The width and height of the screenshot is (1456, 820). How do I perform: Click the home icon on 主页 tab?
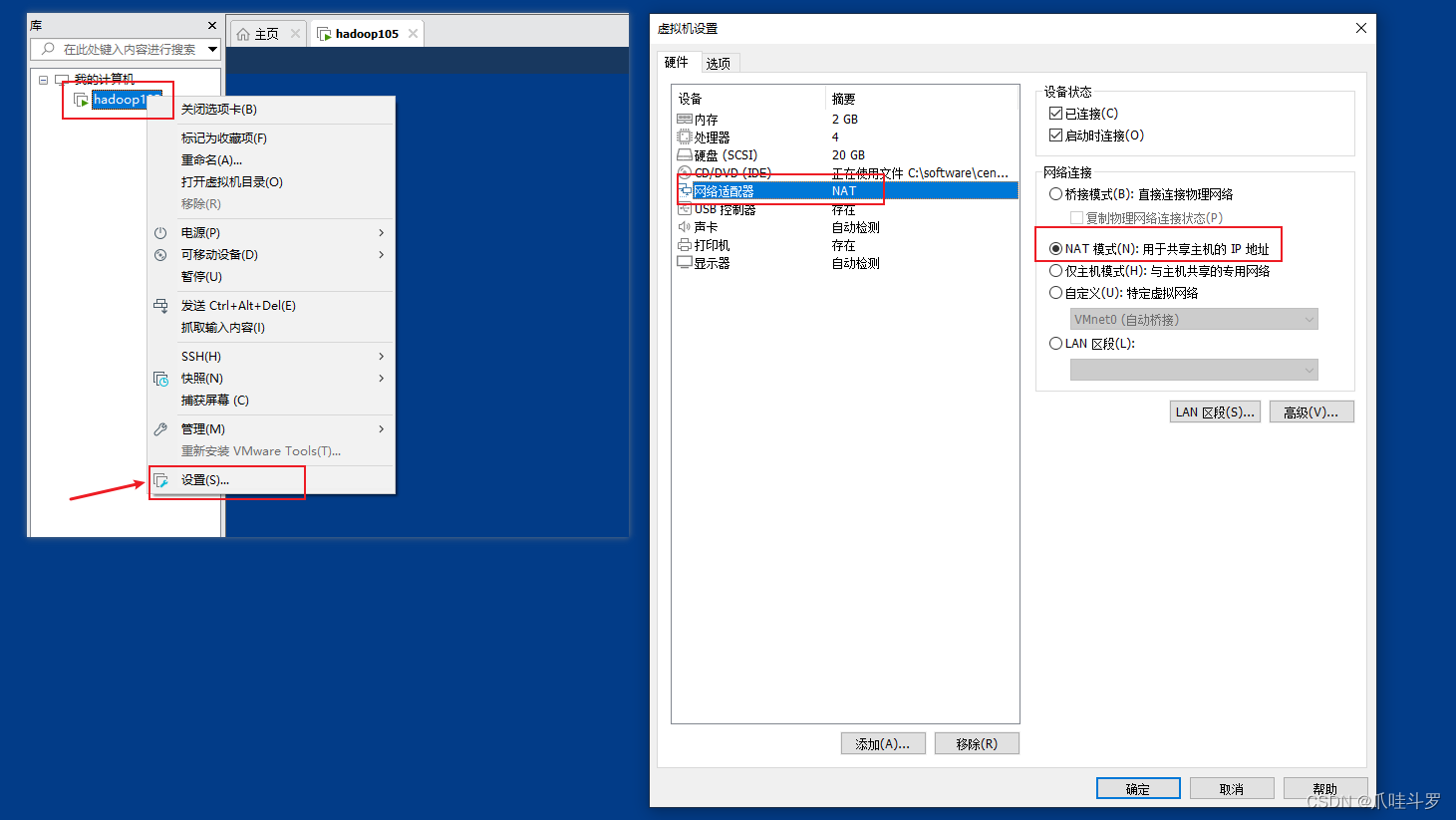pyautogui.click(x=243, y=34)
